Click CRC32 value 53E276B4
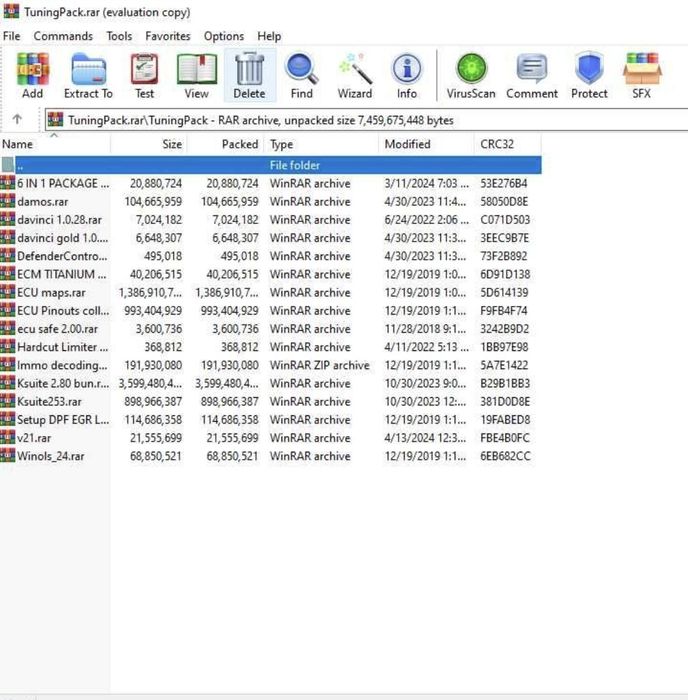 point(504,183)
